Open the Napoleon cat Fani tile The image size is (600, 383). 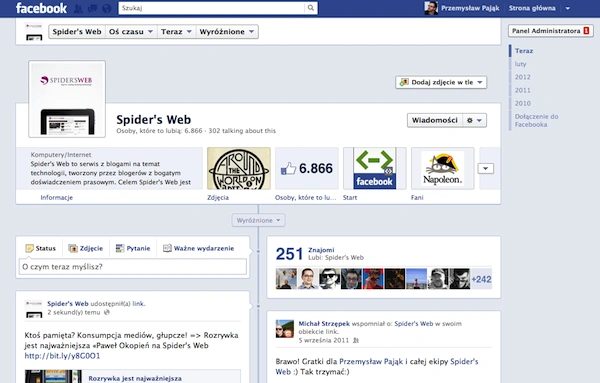point(442,168)
